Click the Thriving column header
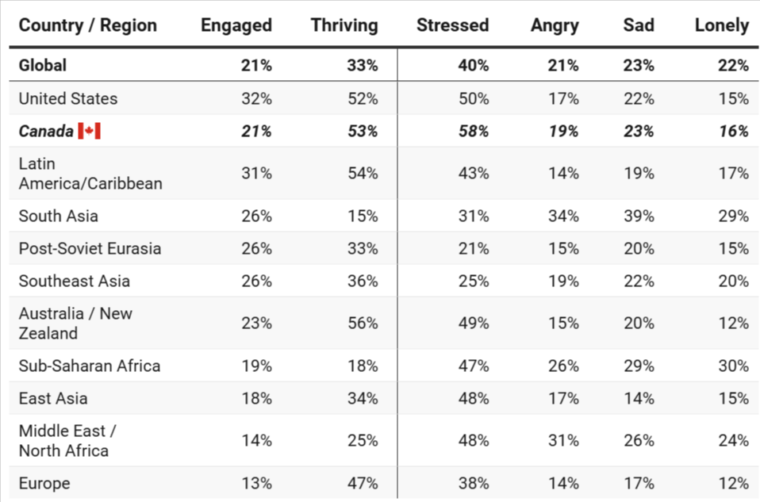The height and width of the screenshot is (502, 760). tap(344, 25)
